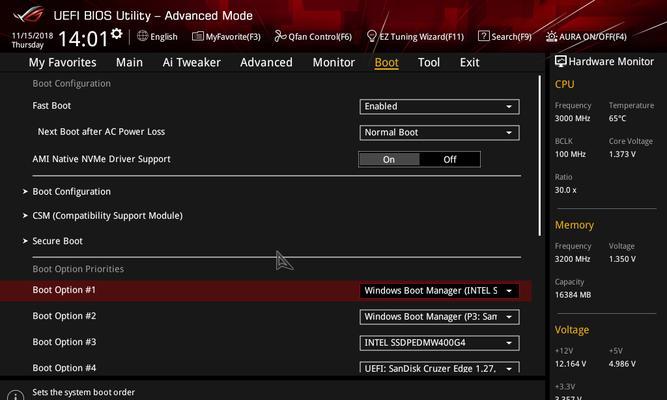Screen dimensions: 667x400
Task: Click the Boot Option #2 label
Action: click(64, 316)
